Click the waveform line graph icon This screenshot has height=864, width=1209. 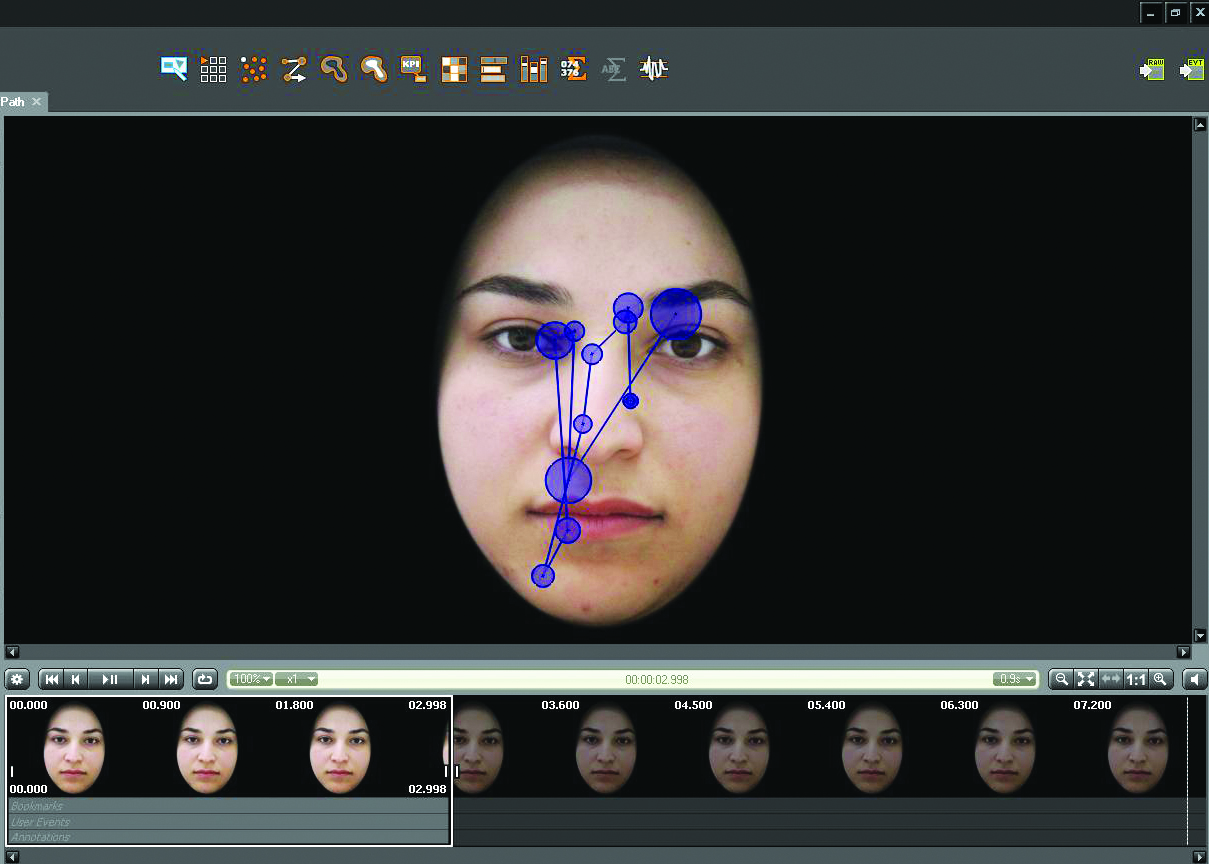[x=654, y=69]
